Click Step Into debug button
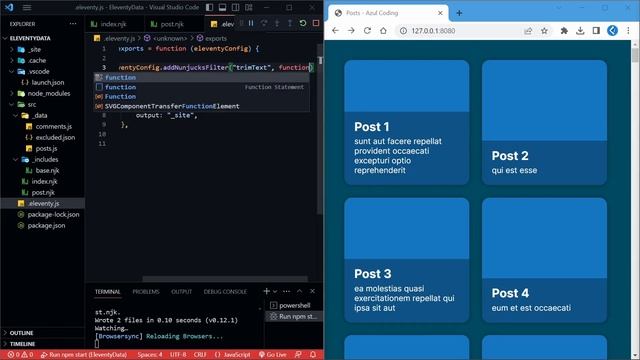Viewport: 640px width, 360px height. [x=277, y=23]
